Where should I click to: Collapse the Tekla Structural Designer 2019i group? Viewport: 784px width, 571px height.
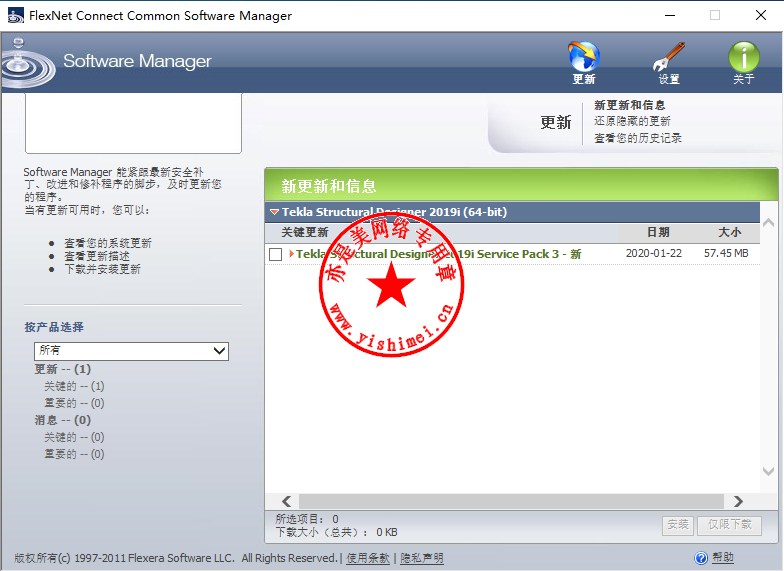pyautogui.click(x=274, y=212)
